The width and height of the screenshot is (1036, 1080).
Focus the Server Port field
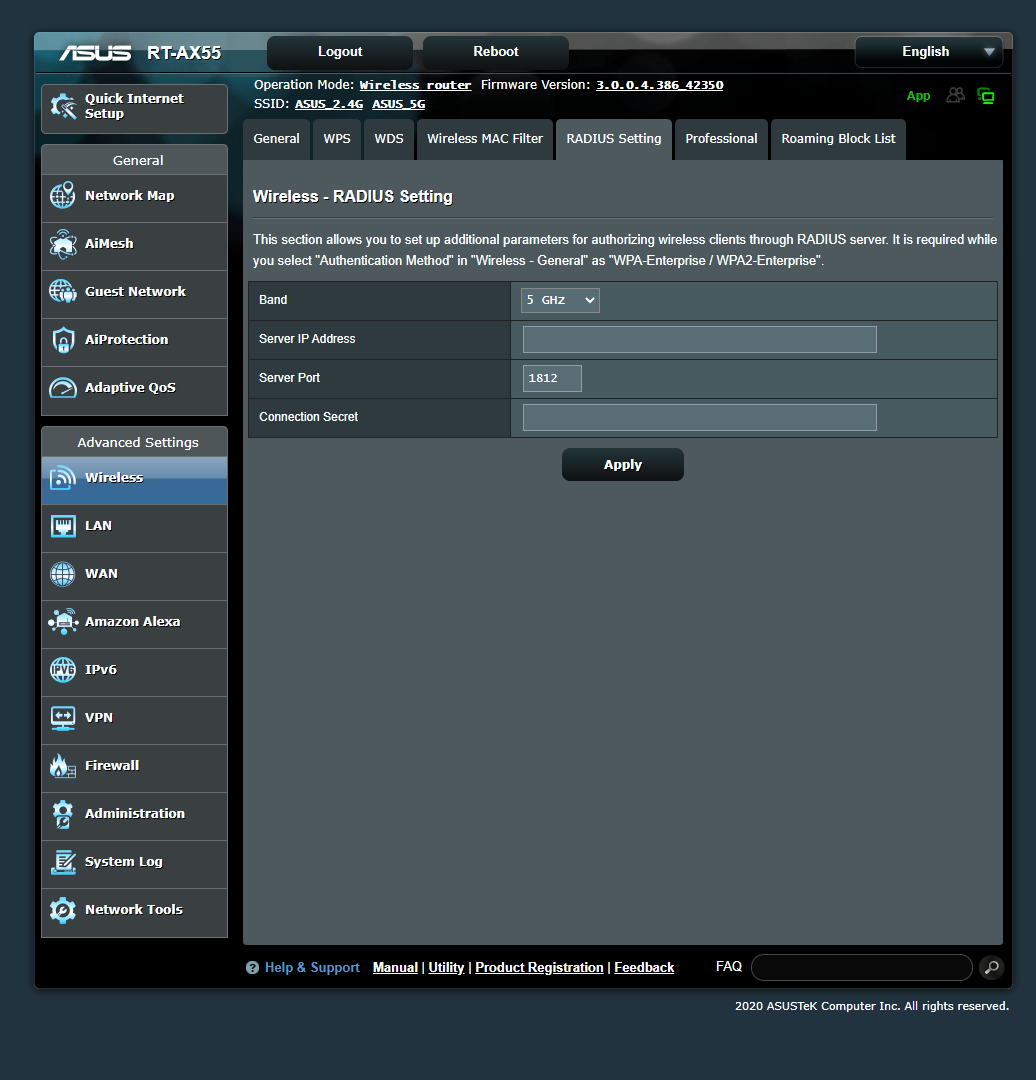[552, 378]
